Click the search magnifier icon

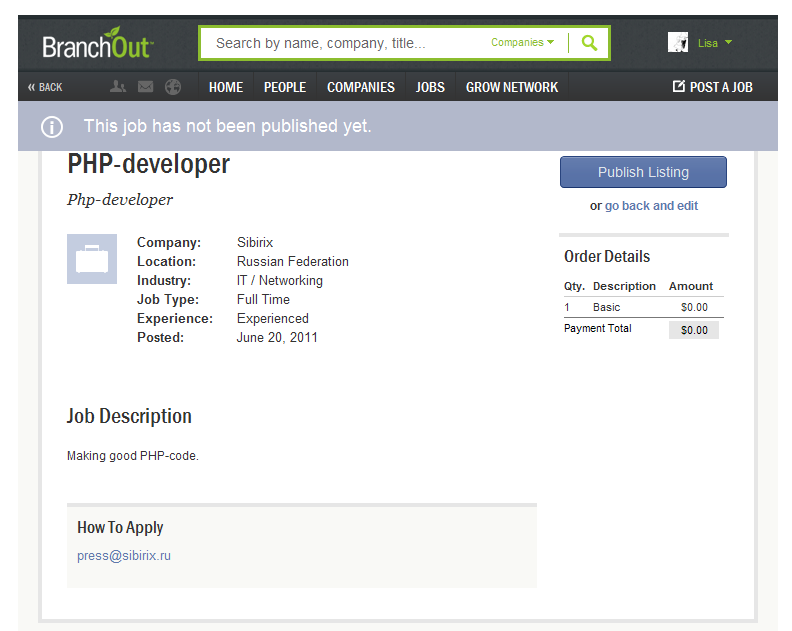589,43
